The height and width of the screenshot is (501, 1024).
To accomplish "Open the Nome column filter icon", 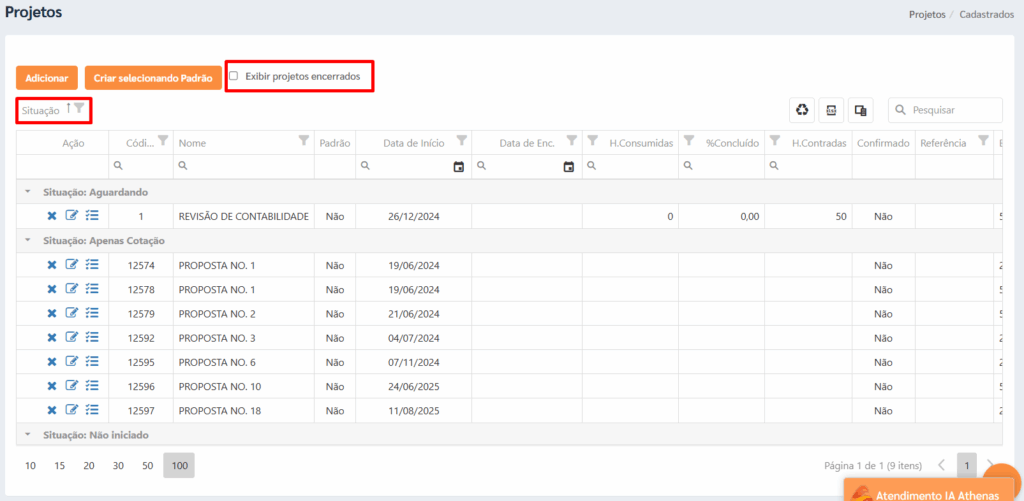I will pyautogui.click(x=303, y=140).
